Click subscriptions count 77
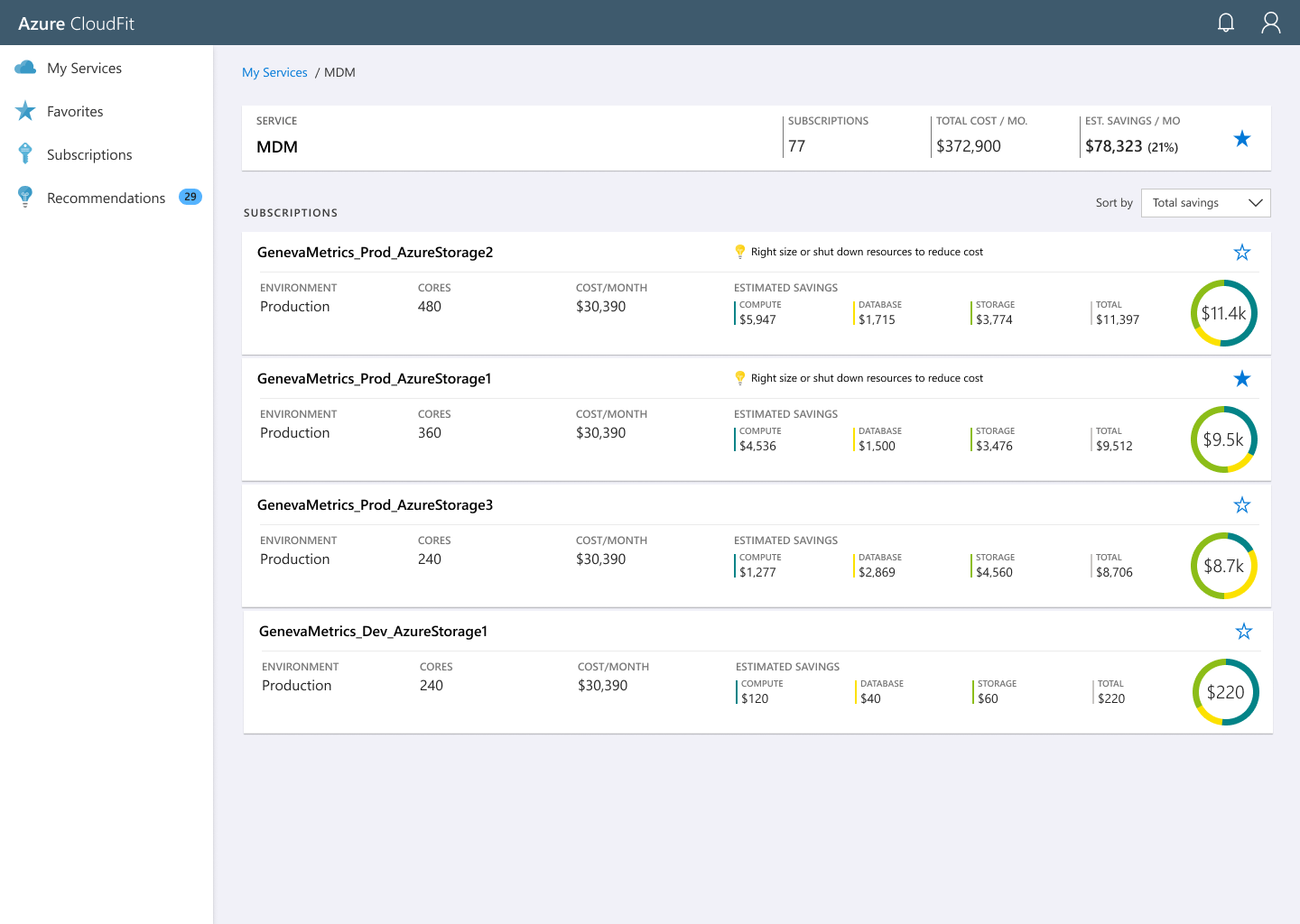Image resolution: width=1300 pixels, height=924 pixels. (x=796, y=146)
